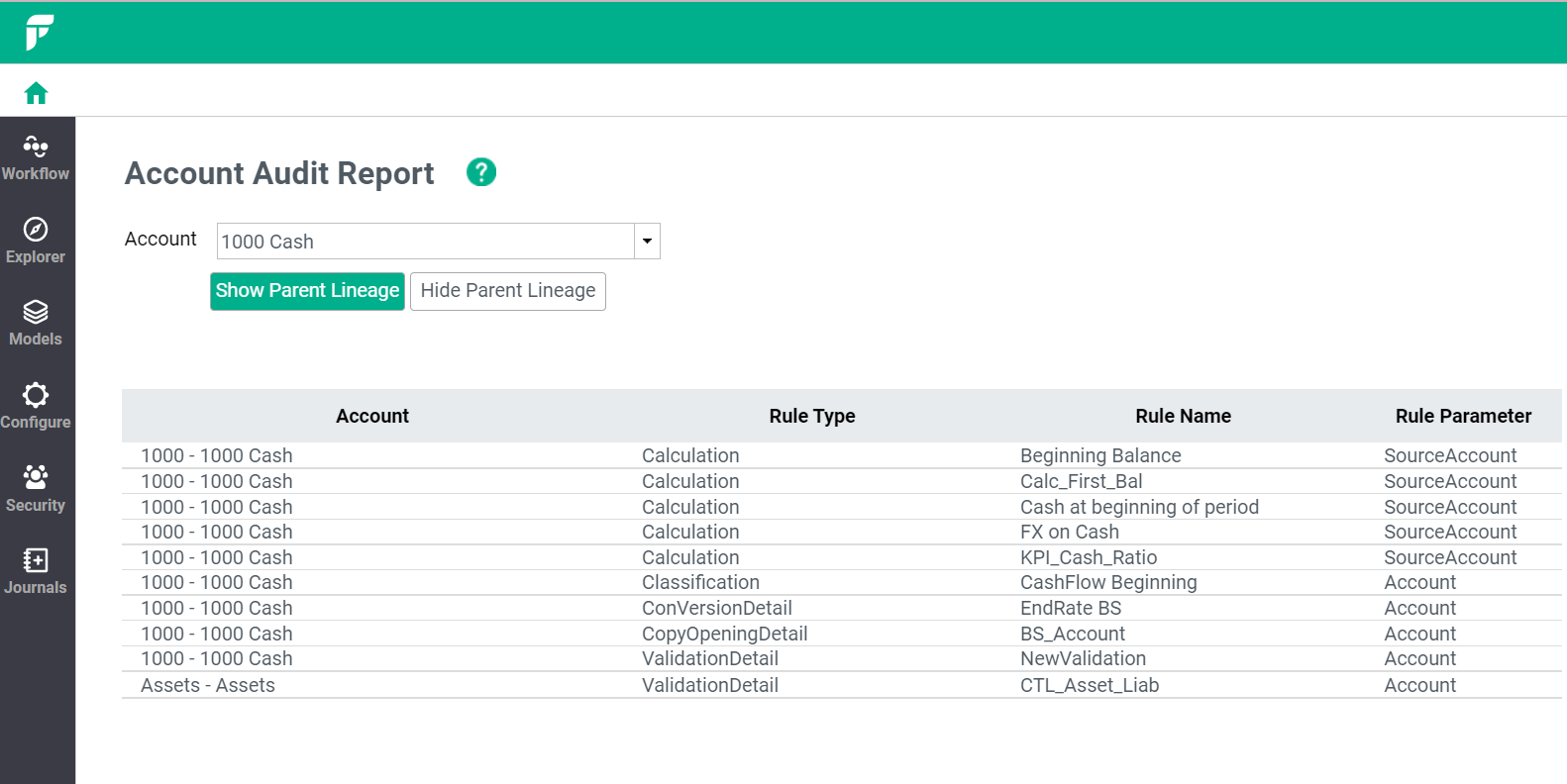This screenshot has height=784, width=1567.
Task: Select Cash at beginning of period cell
Action: tap(1139, 507)
